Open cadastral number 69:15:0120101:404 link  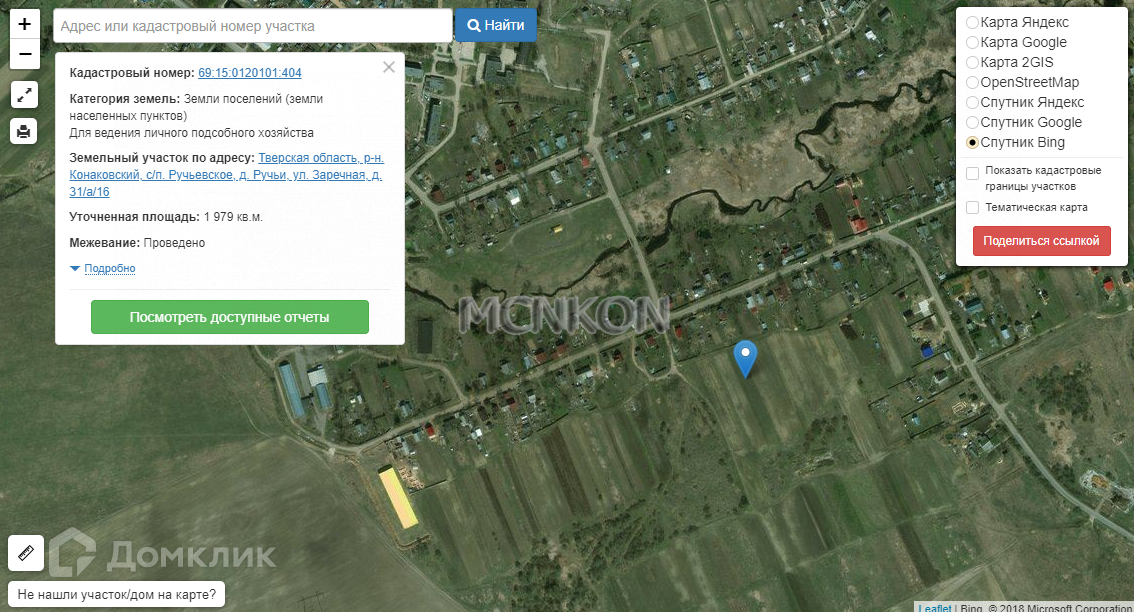tap(250, 72)
